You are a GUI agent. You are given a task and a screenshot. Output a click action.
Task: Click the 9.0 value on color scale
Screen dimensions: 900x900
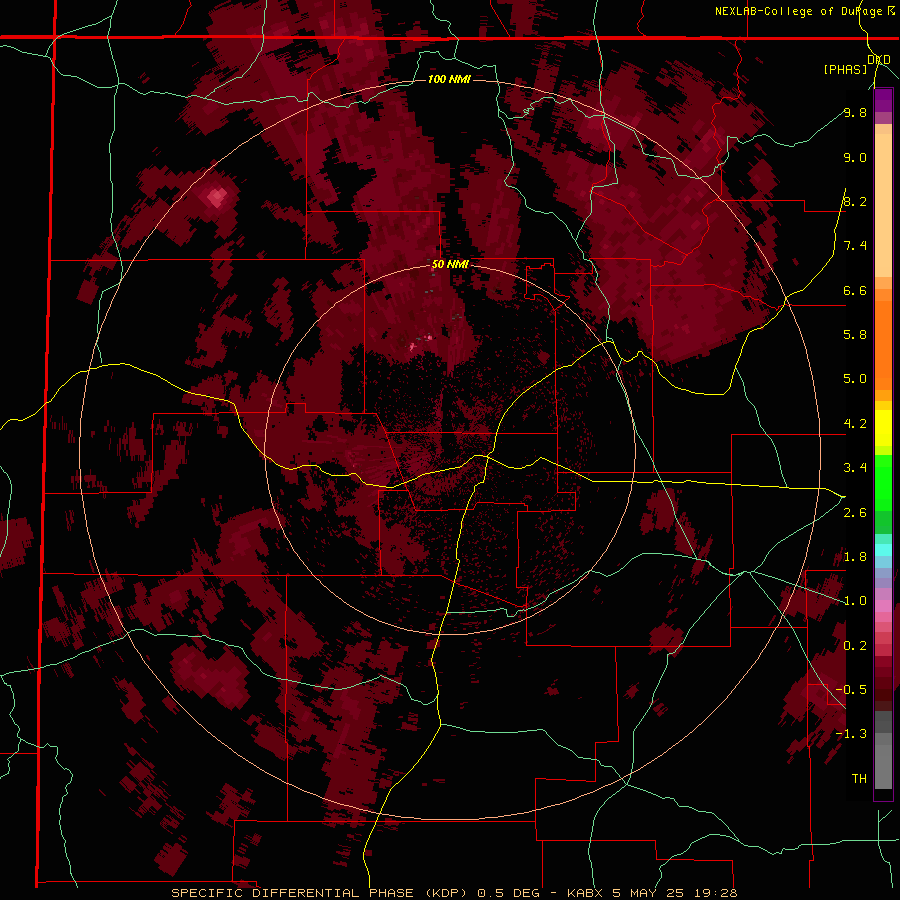pyautogui.click(x=855, y=157)
